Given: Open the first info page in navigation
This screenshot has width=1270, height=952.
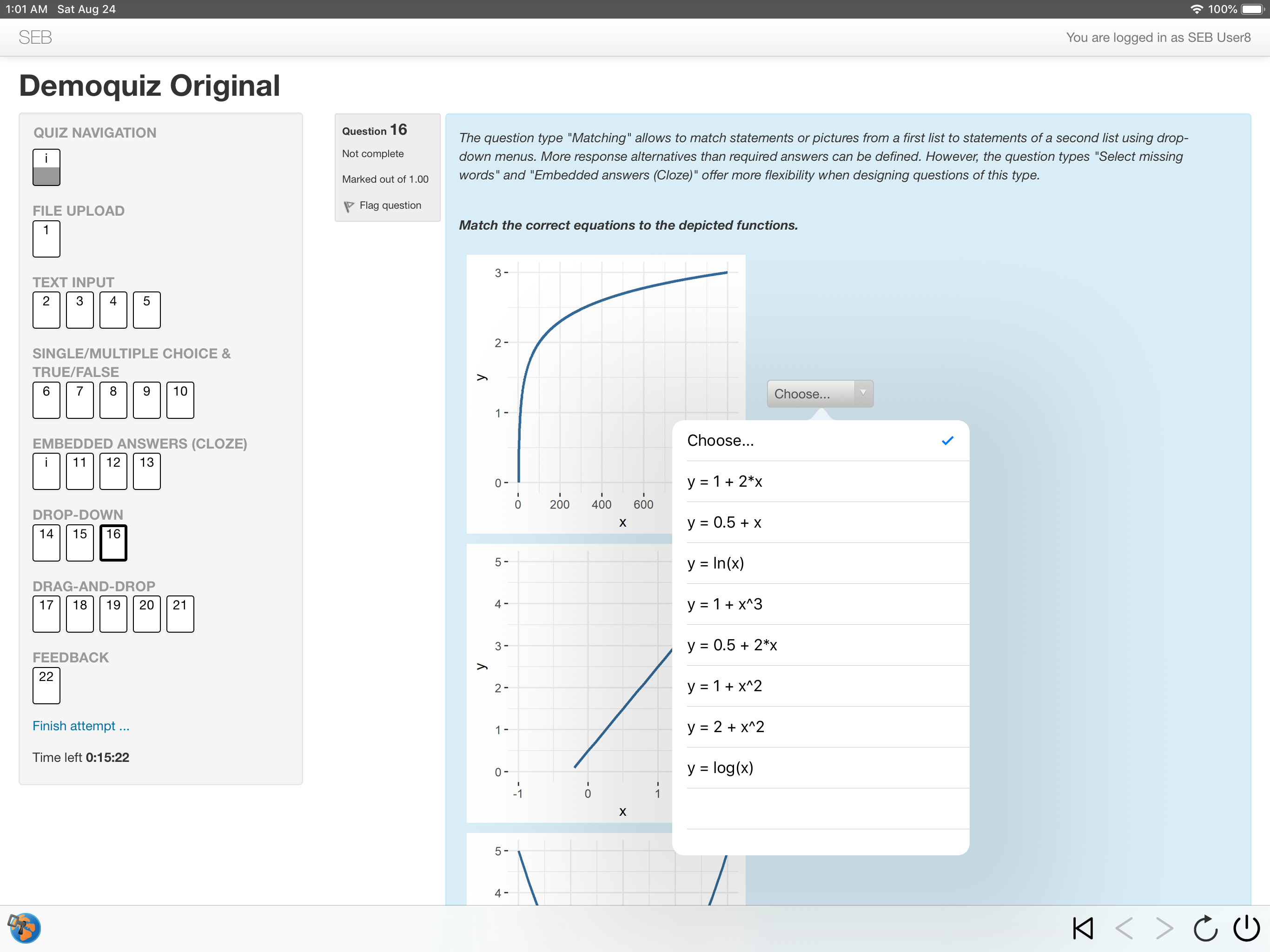Looking at the screenshot, I should [x=46, y=167].
